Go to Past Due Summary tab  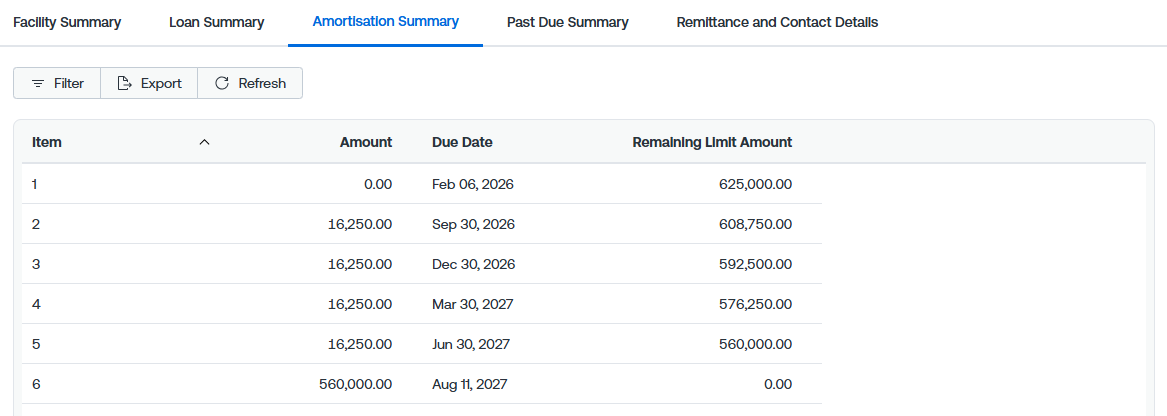click(x=568, y=22)
